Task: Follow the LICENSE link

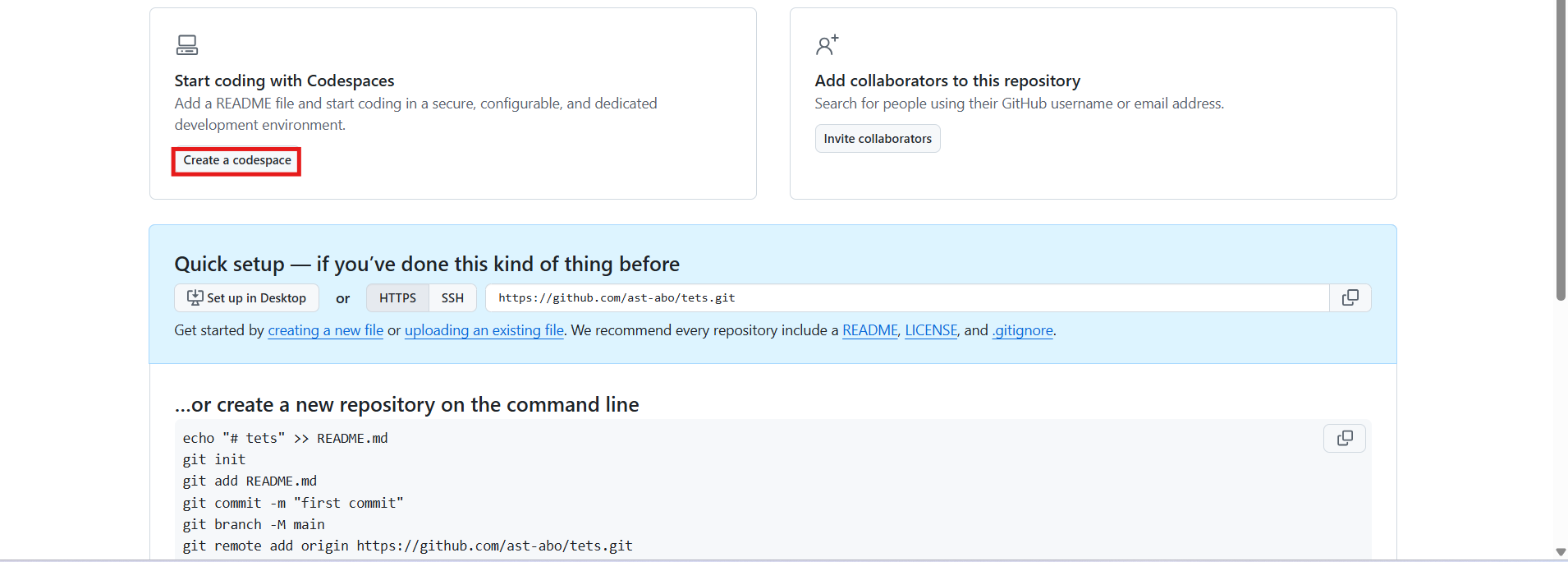Action: 931,330
